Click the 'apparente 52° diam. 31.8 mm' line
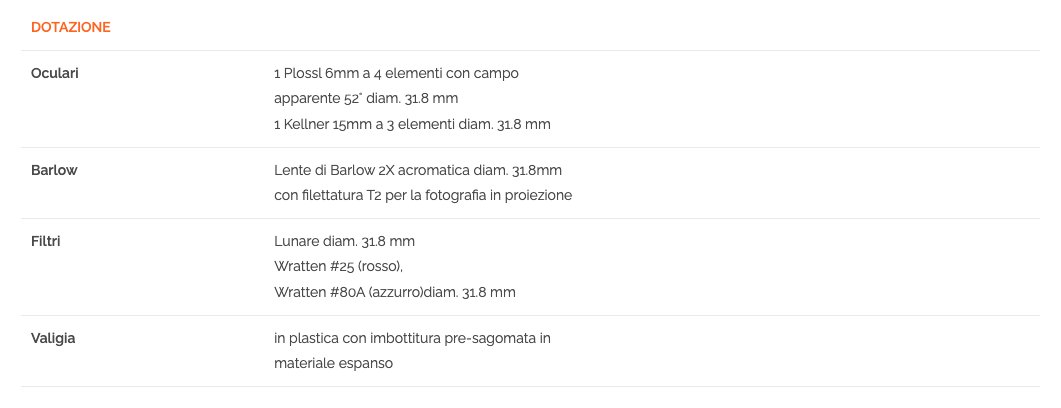Image resolution: width=1061 pixels, height=408 pixels. [x=365, y=99]
